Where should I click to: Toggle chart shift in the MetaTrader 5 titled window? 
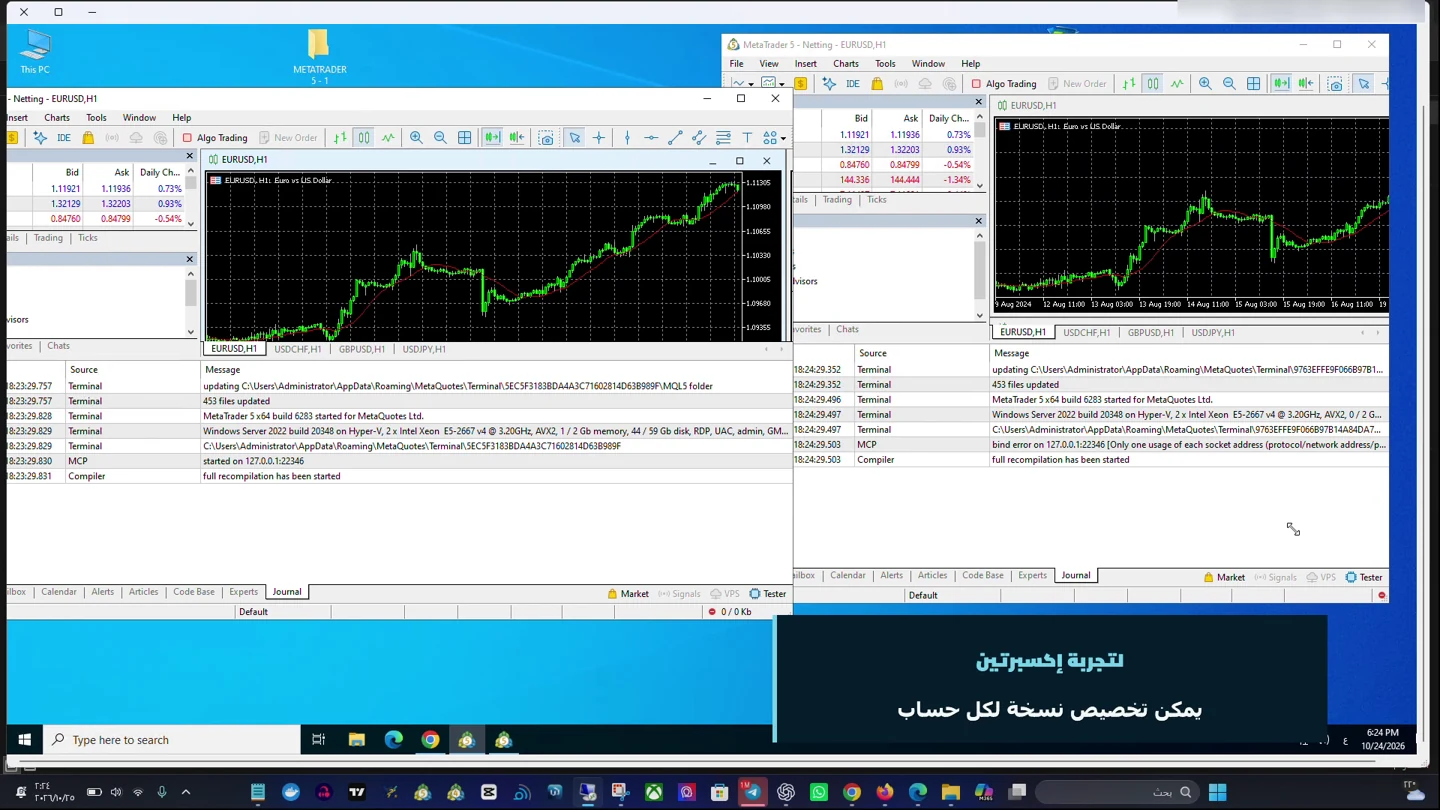pos(1306,84)
